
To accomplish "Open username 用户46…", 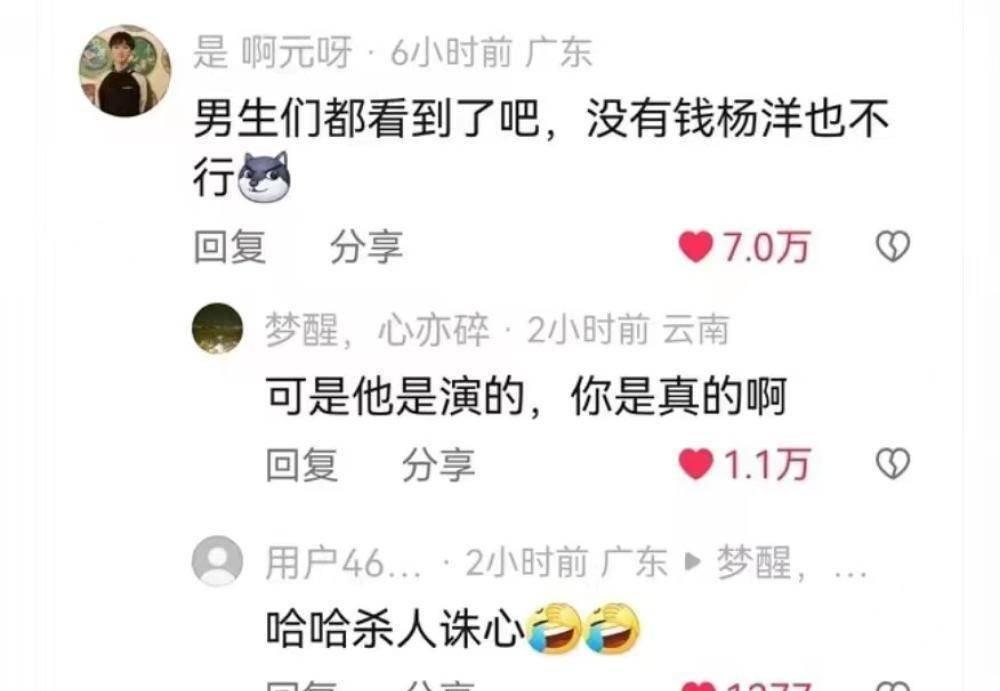I will pos(344,563).
